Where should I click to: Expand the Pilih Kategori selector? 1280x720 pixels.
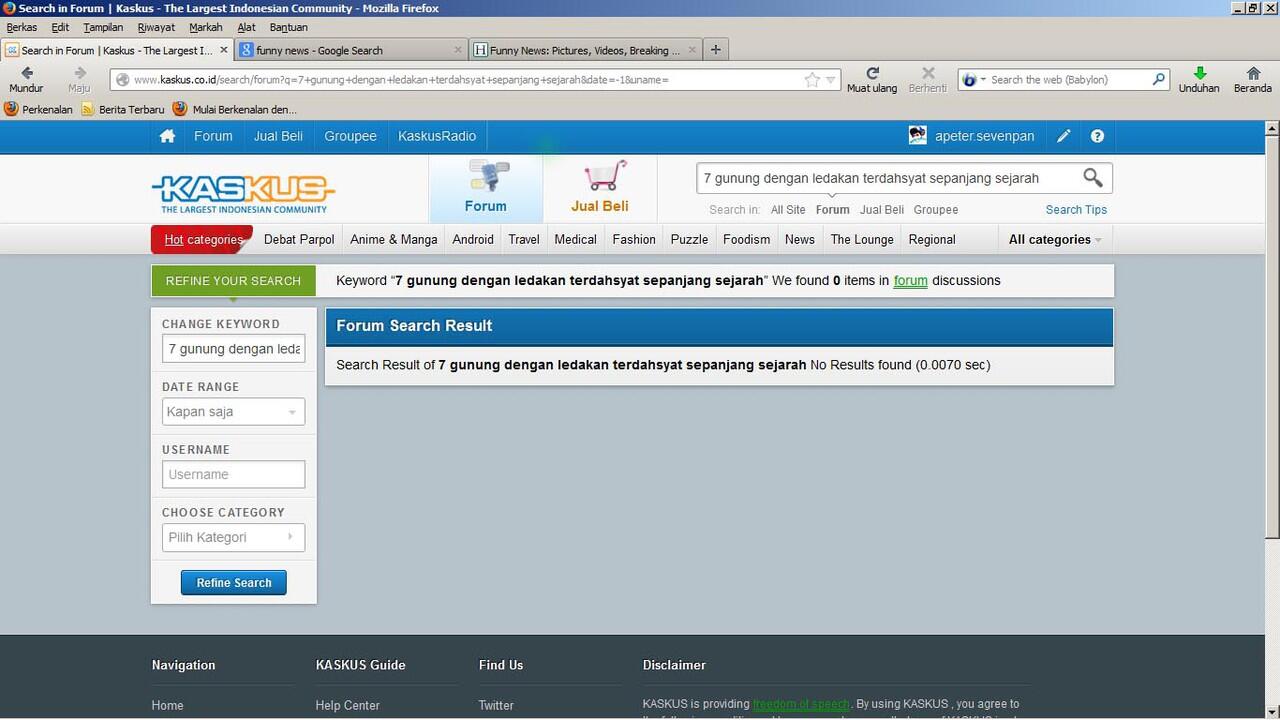[x=233, y=537]
